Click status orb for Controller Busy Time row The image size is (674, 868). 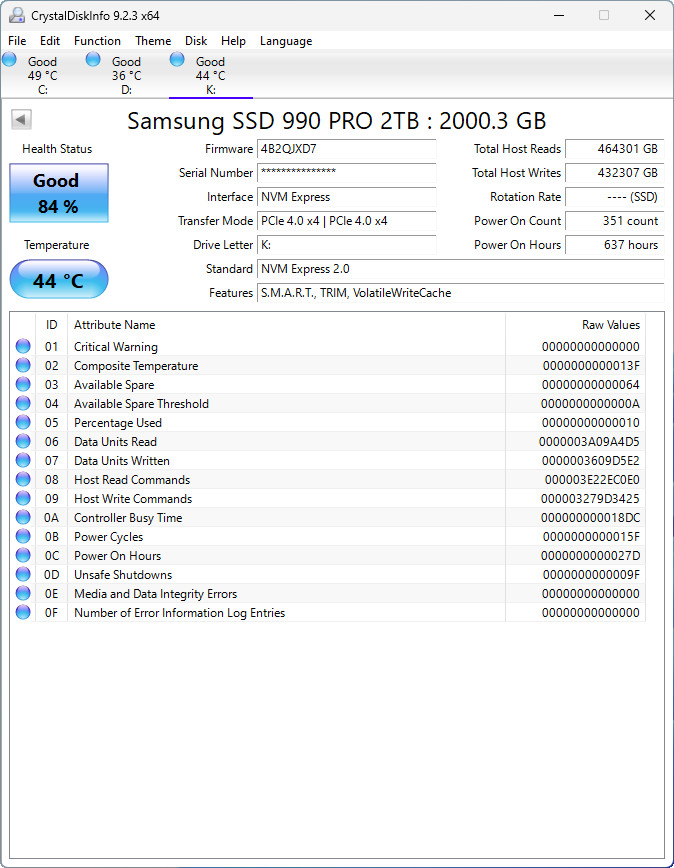pyautogui.click(x=23, y=518)
